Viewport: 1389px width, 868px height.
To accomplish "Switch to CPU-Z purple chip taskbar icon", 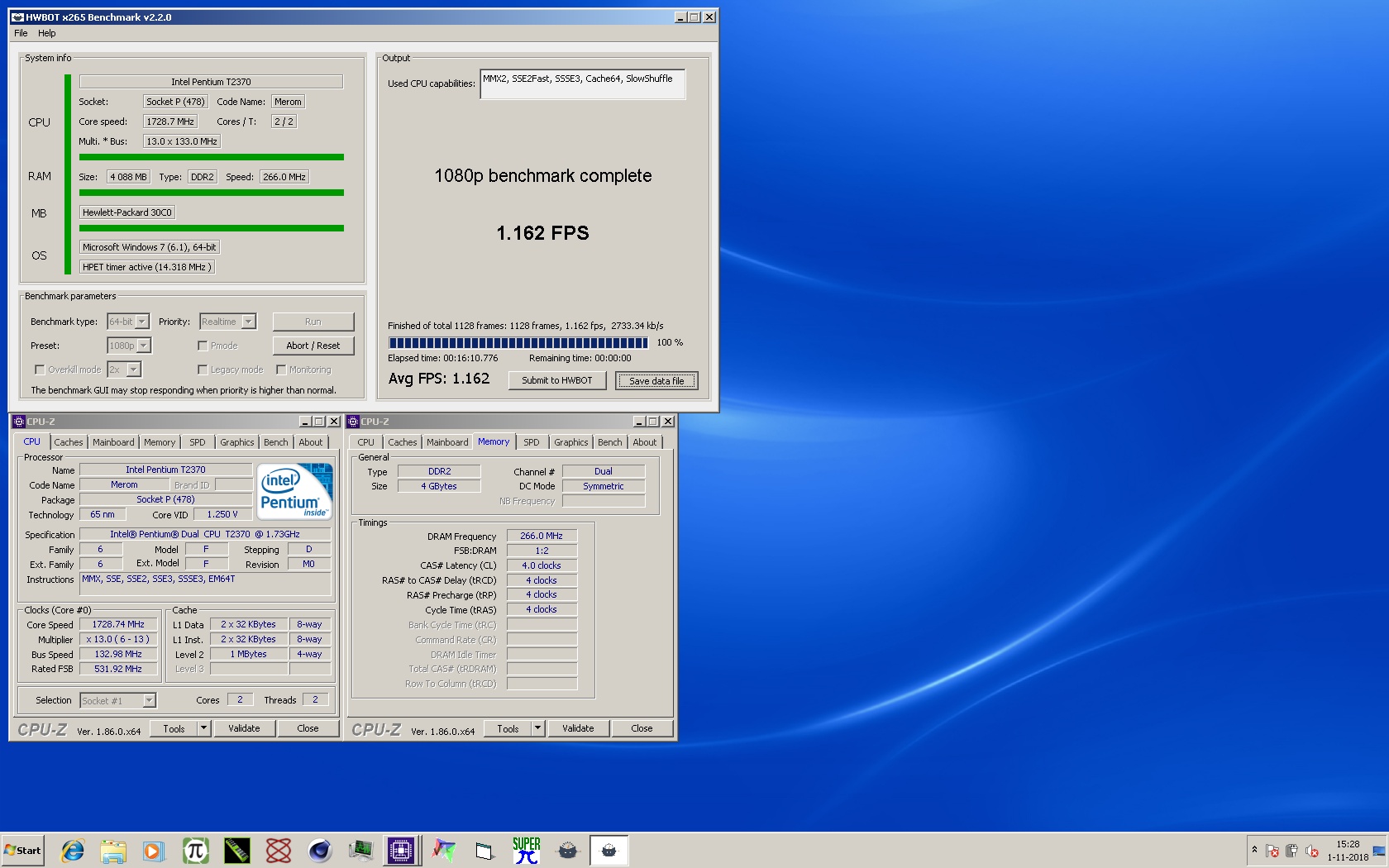I will pos(401,850).
